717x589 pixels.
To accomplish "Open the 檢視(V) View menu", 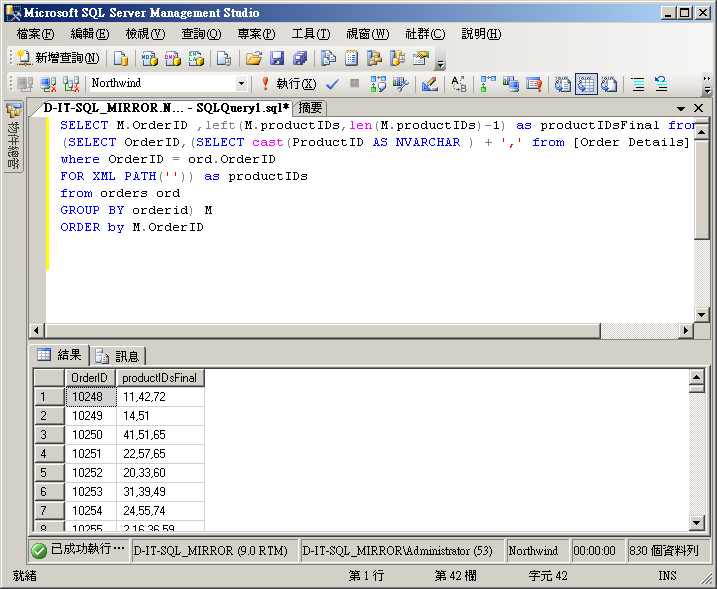I will [145, 34].
